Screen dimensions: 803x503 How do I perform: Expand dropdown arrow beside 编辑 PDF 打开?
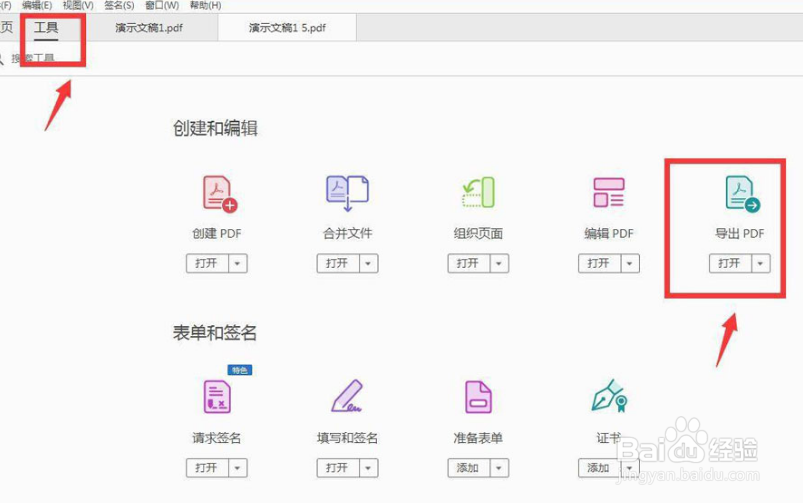tap(630, 263)
